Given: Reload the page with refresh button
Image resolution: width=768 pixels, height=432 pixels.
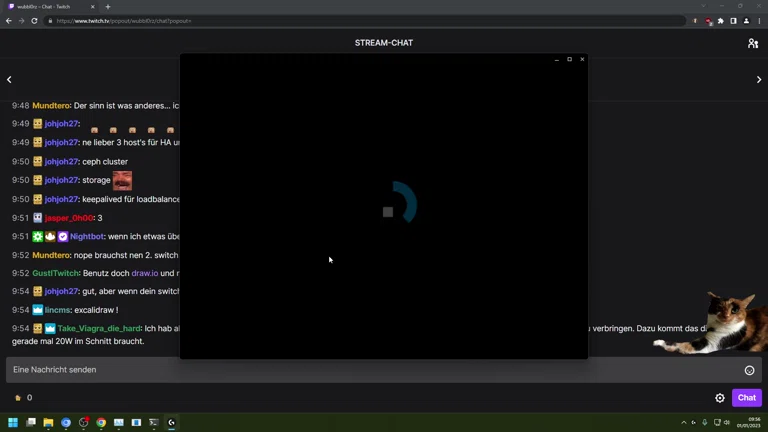Looking at the screenshot, I should click(34, 21).
